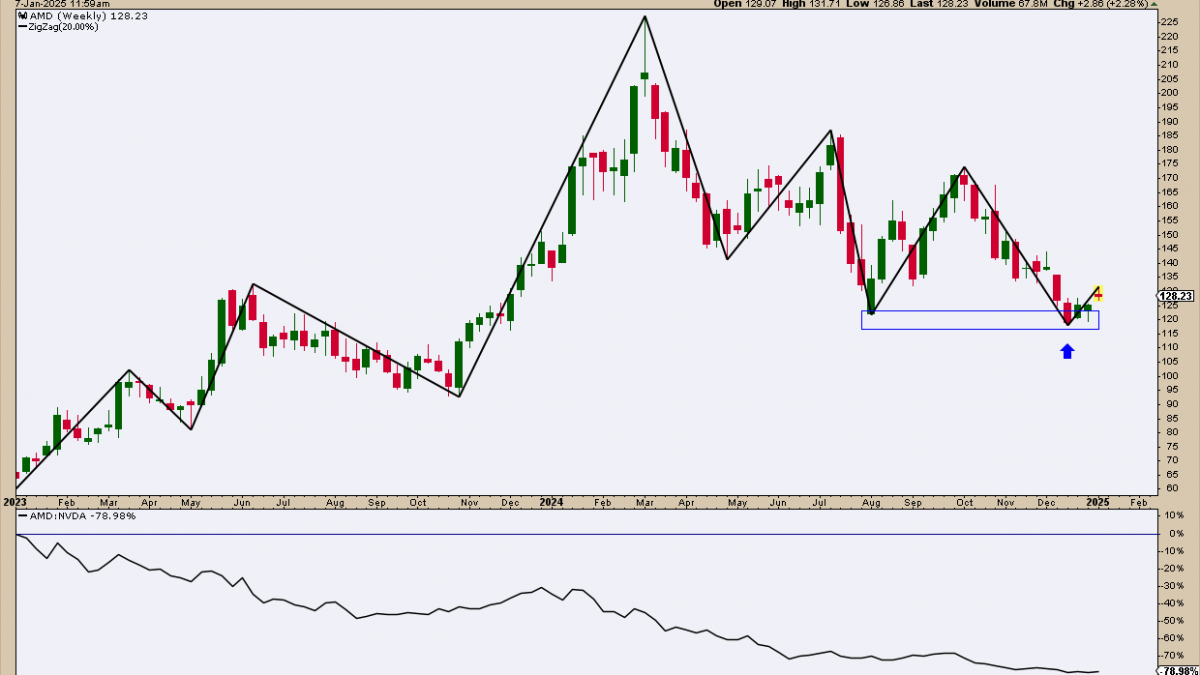The width and height of the screenshot is (1200, 675).
Task: Click the 175 price axis label
Action: [x=1170, y=163]
